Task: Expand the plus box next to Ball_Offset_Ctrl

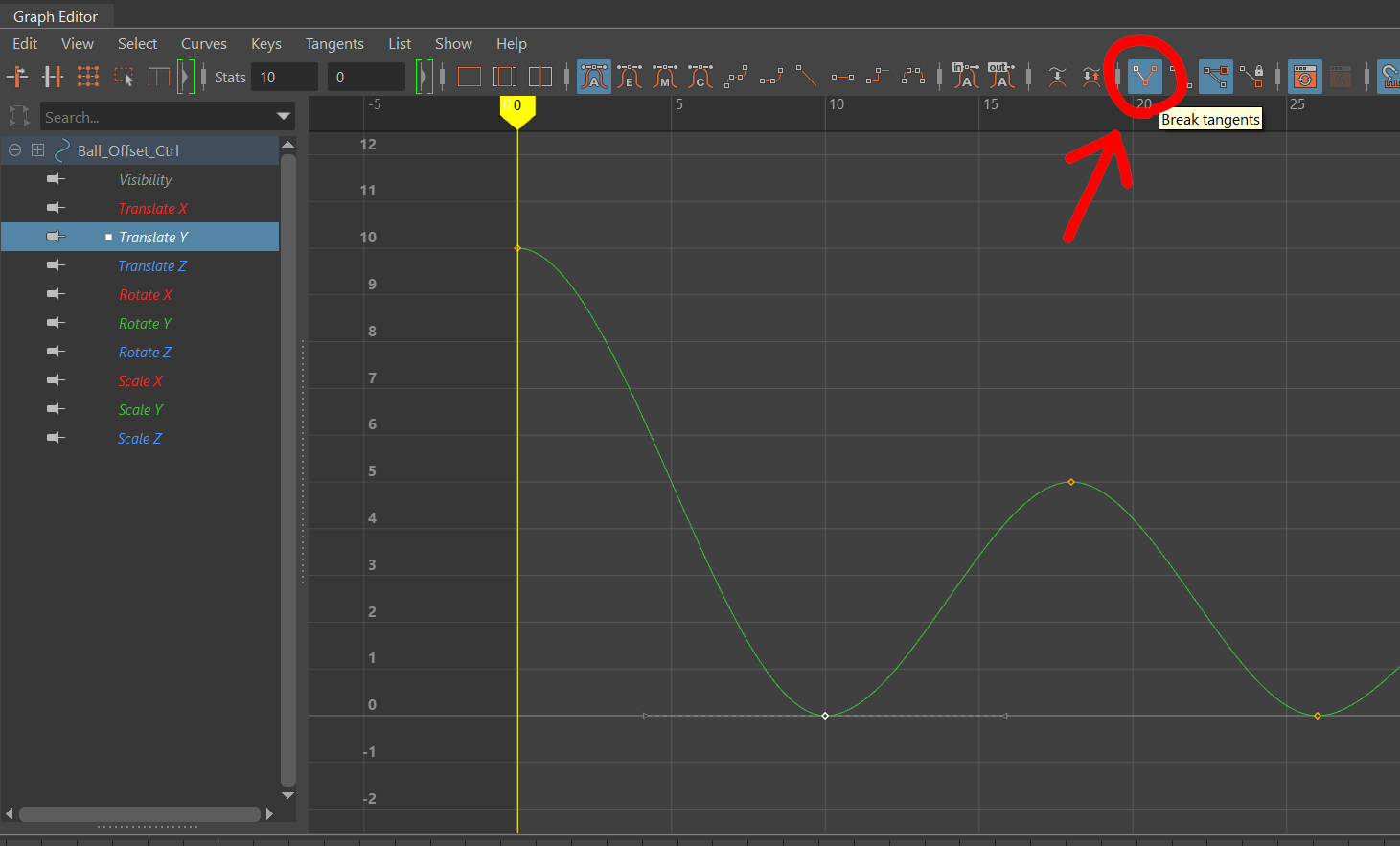Action: click(x=37, y=150)
